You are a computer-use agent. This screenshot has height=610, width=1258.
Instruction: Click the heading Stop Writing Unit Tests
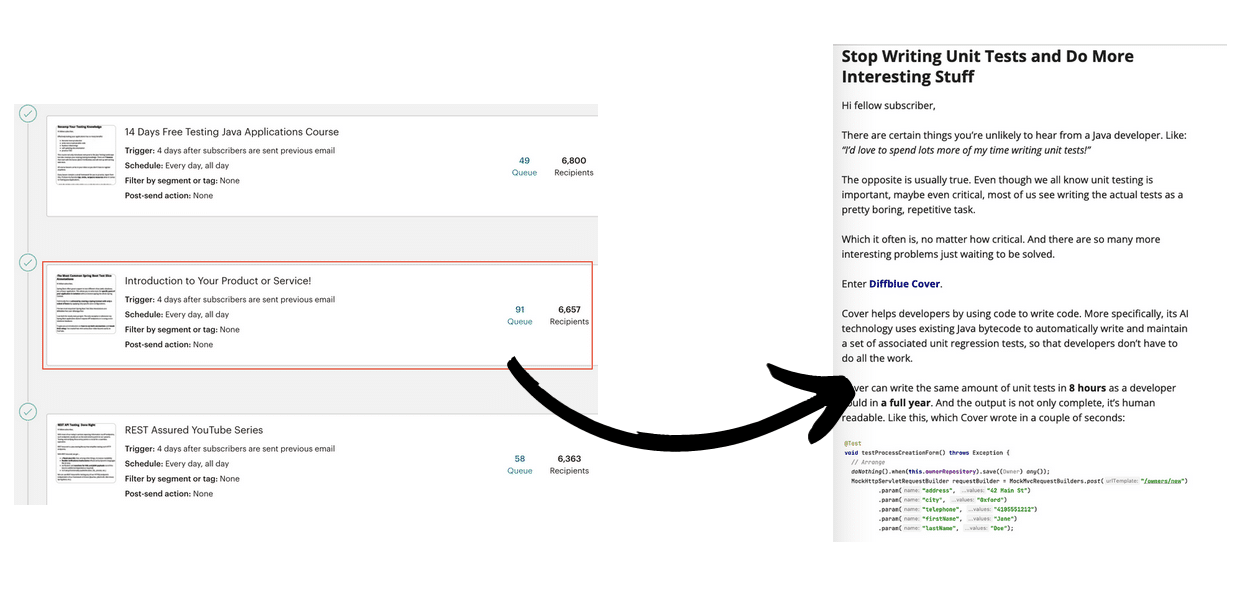(x=988, y=66)
